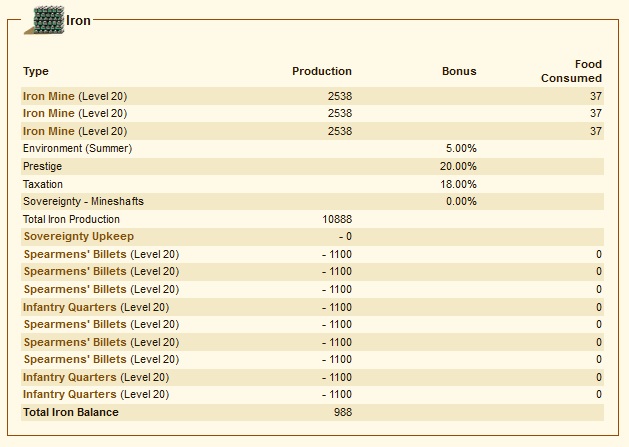Click the Iron ingot stack icon
The image size is (629, 447).
point(44,20)
